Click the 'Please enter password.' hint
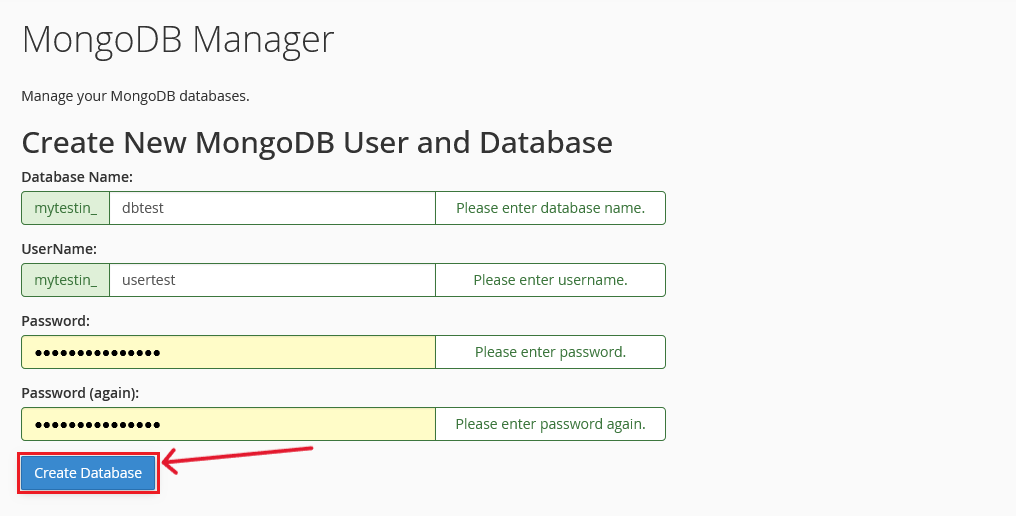Screen dimensions: 1016x516 [x=550, y=352]
